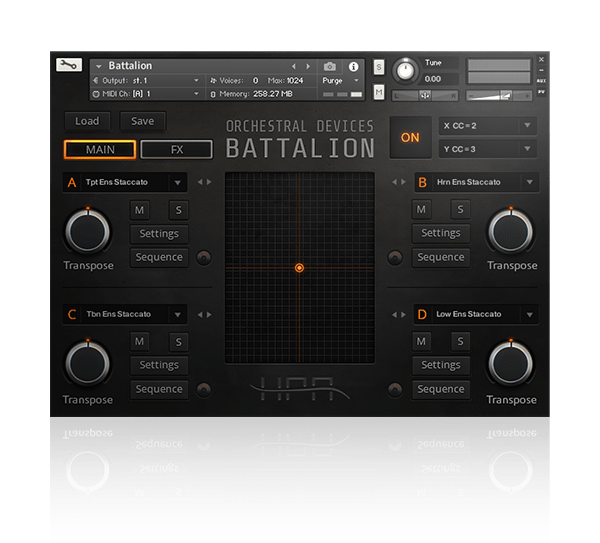Select next patch arrow for slot A
The image size is (600, 543).
pos(209,182)
